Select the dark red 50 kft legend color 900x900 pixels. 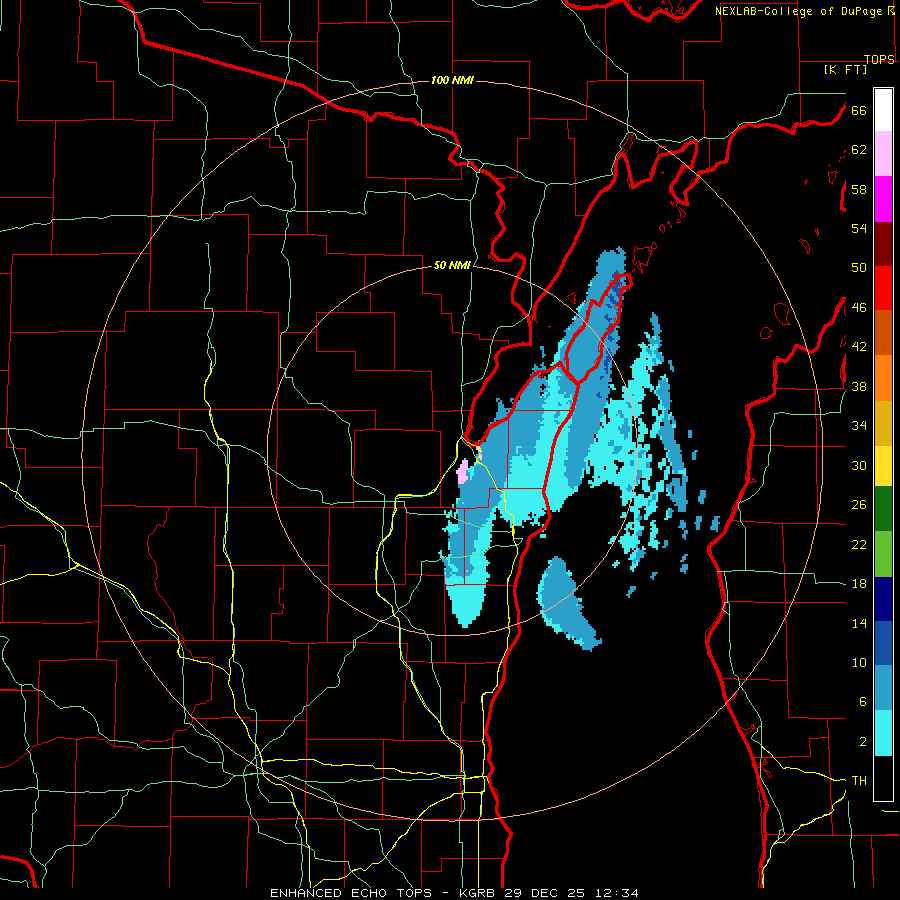coord(883,244)
